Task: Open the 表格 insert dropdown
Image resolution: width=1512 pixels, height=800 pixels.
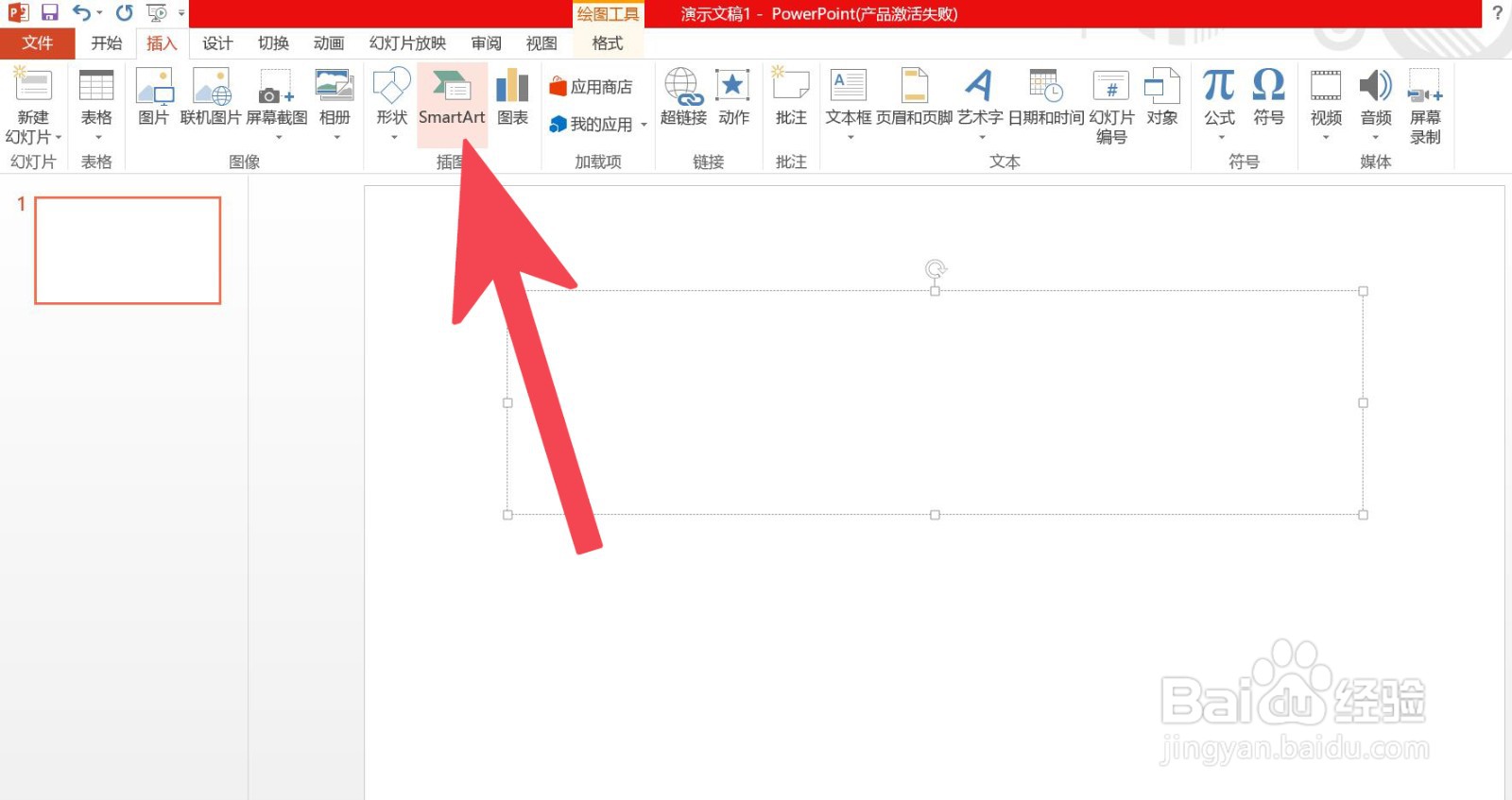Action: pyautogui.click(x=96, y=104)
